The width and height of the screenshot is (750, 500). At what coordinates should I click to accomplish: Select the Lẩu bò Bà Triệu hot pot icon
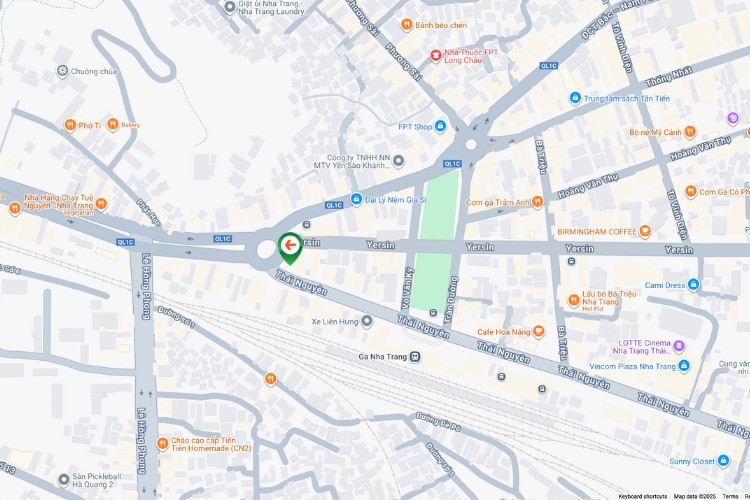574,300
